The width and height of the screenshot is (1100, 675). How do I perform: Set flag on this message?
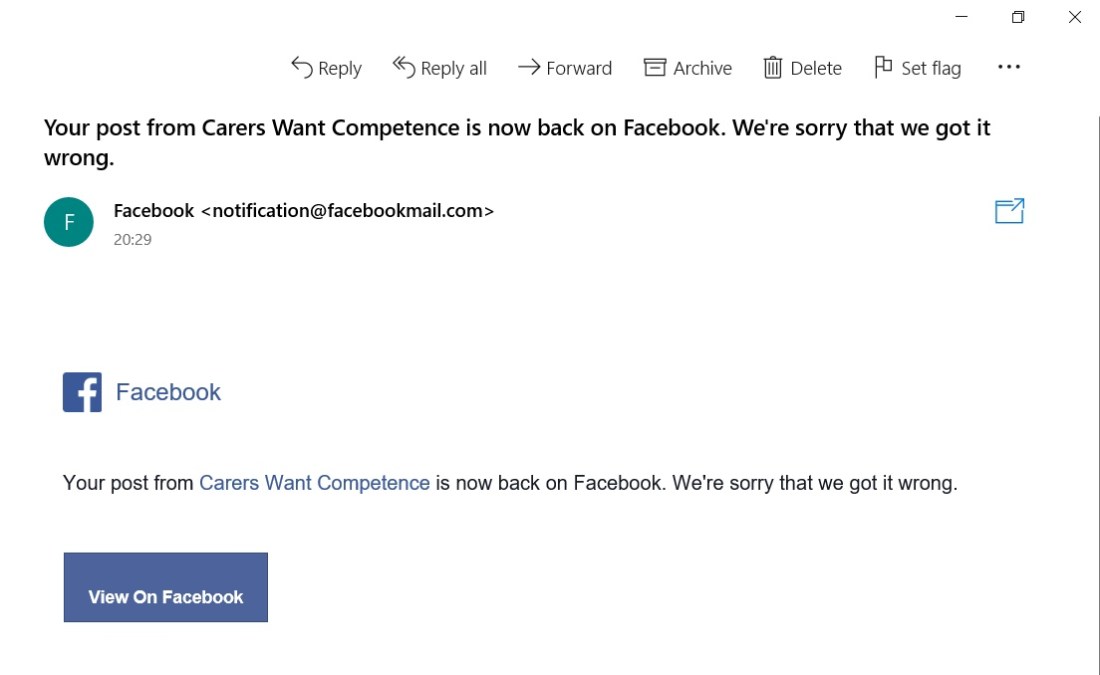[917, 68]
